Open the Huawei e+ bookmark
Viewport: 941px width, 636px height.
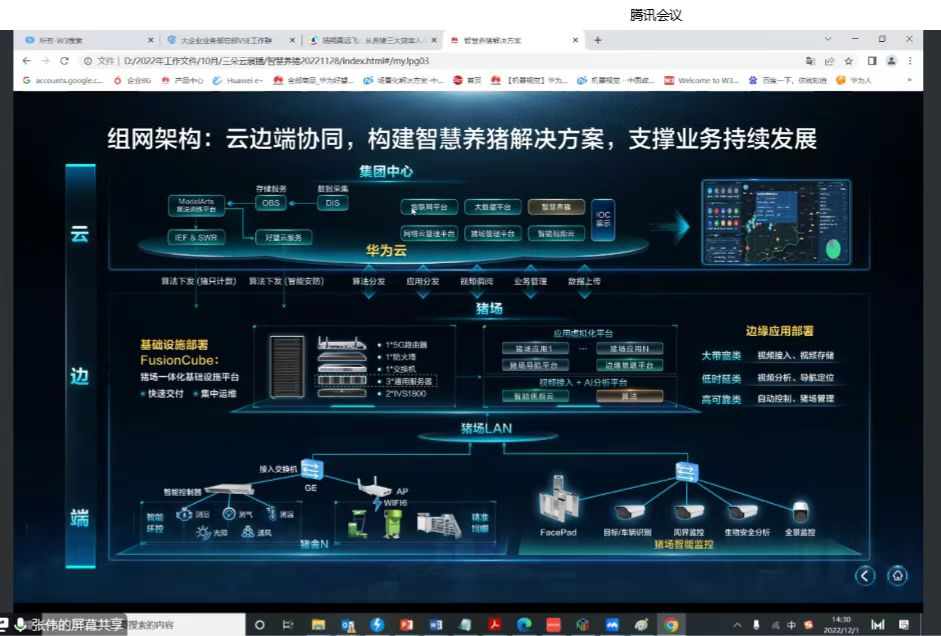click(238, 80)
